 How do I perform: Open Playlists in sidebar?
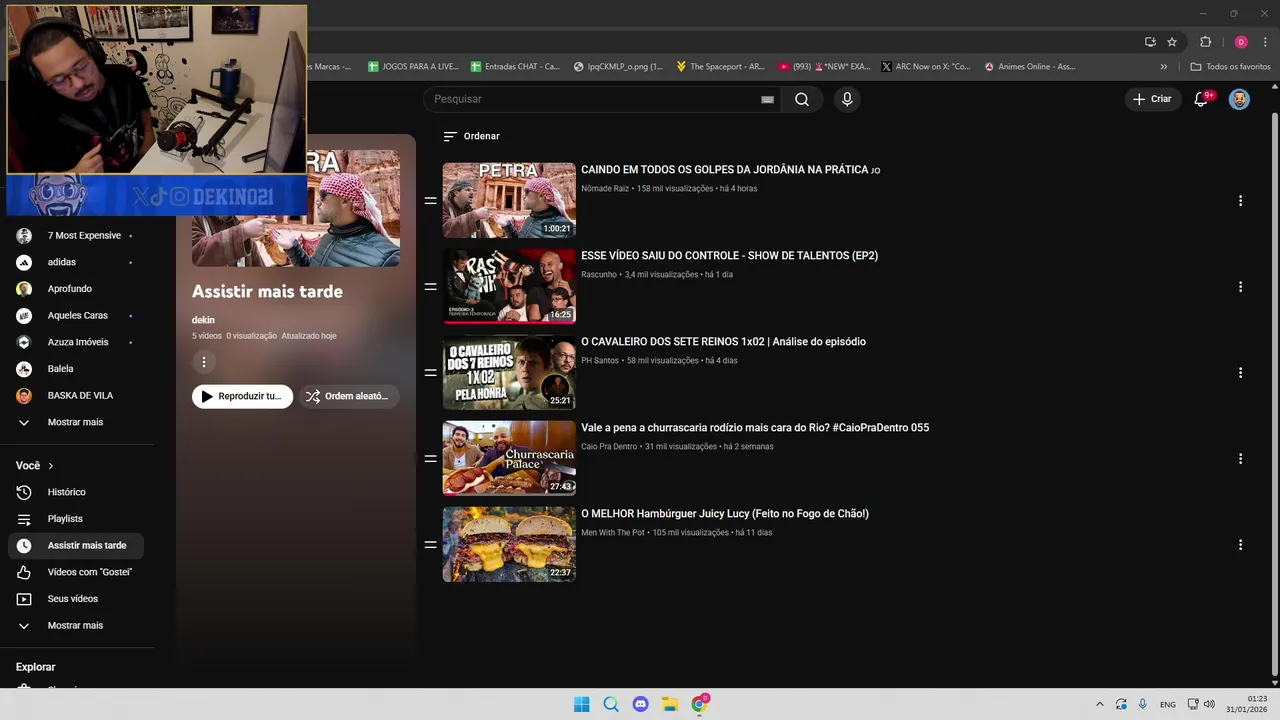(76, 519)
